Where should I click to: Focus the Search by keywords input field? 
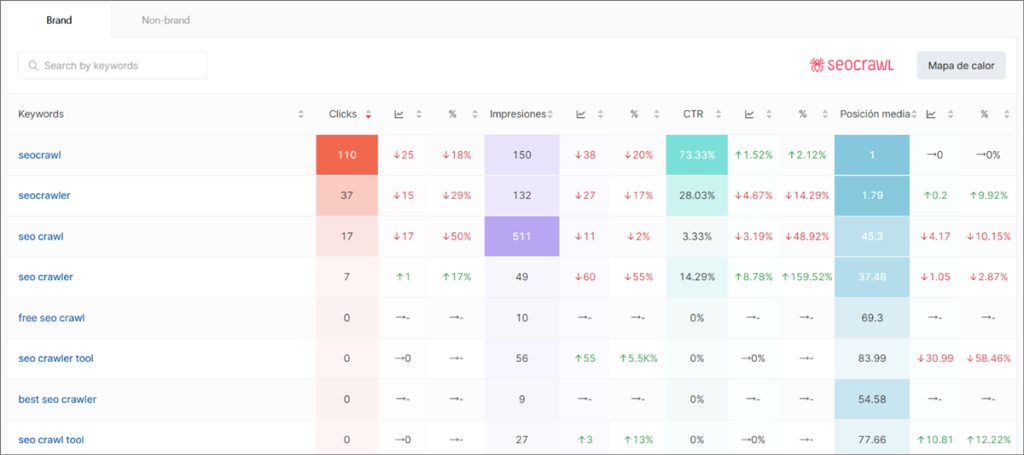tap(120, 66)
